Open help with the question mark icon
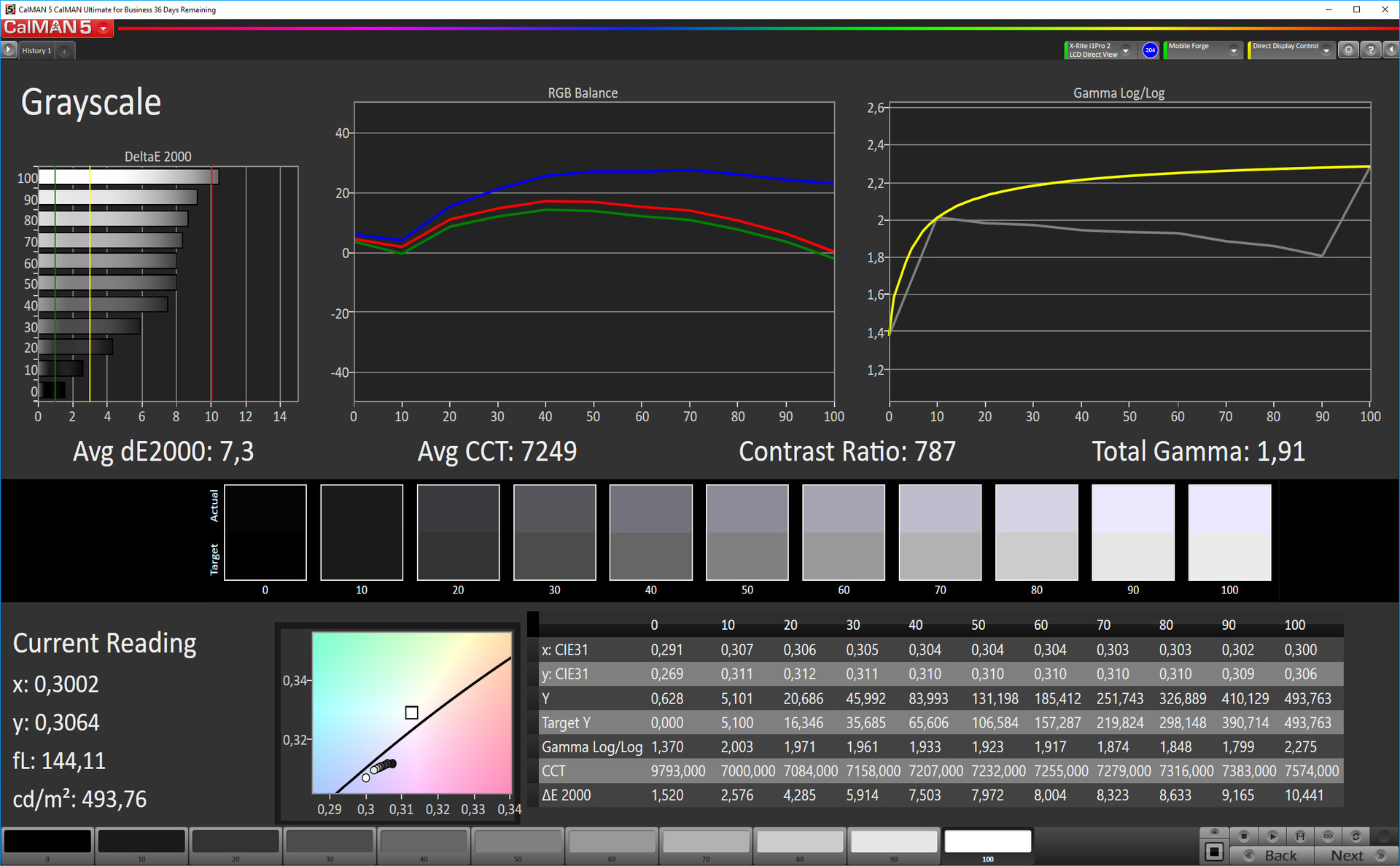Viewport: 1400px width, 866px height. pyautogui.click(x=1371, y=50)
